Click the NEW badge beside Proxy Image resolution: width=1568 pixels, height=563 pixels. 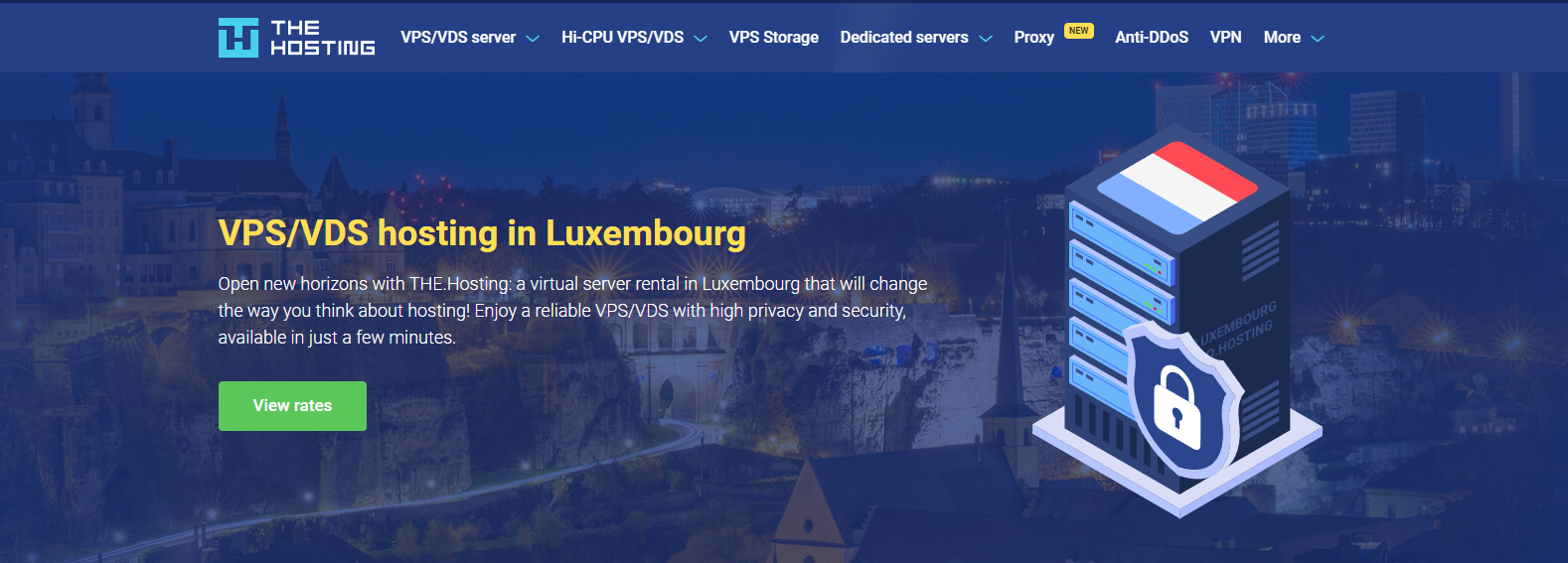1079,31
